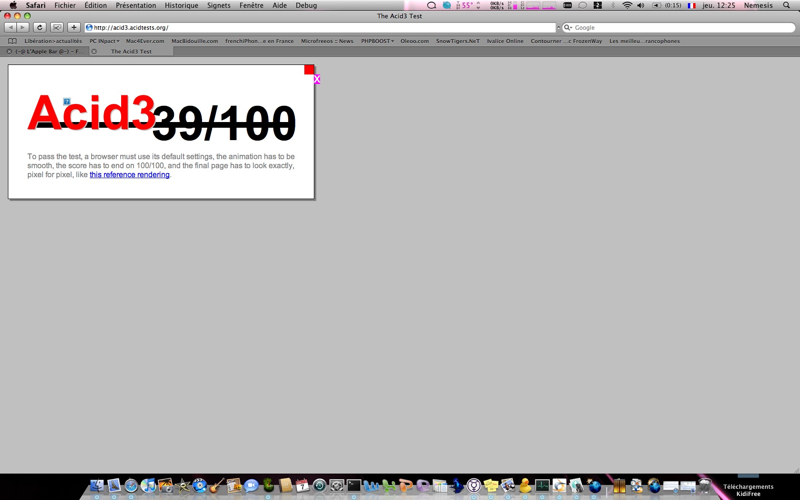
Task: Open Finder from the Dock
Action: [97, 485]
